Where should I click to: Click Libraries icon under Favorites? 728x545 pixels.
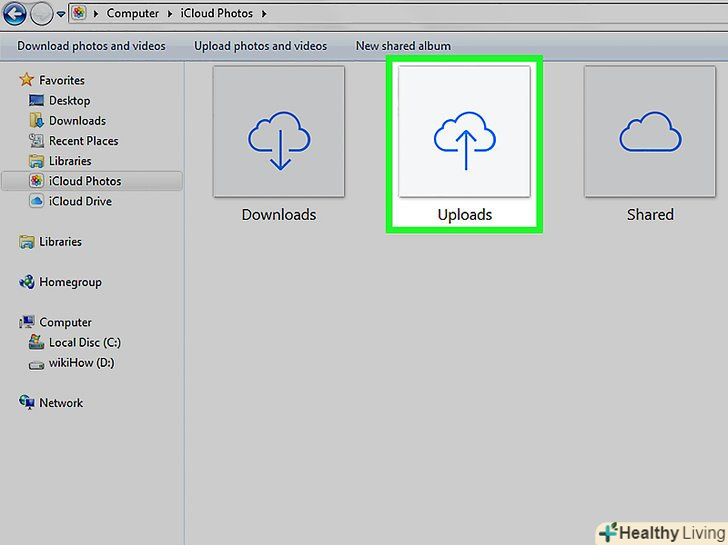36,161
